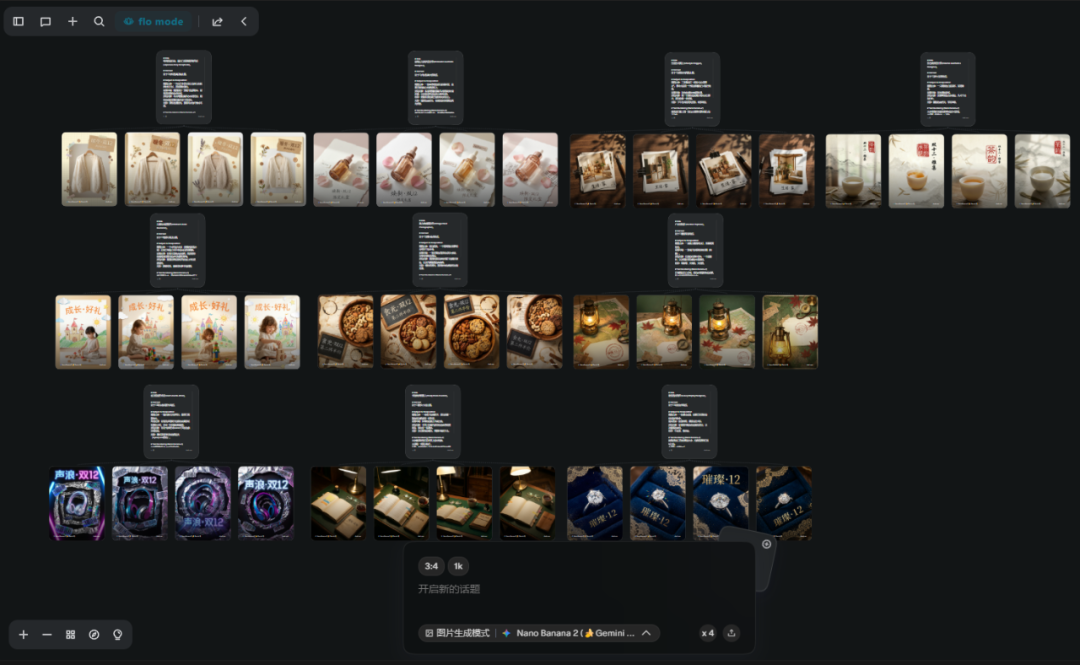Zoom out with the minus icon
This screenshot has width=1080, height=665.
point(47,635)
